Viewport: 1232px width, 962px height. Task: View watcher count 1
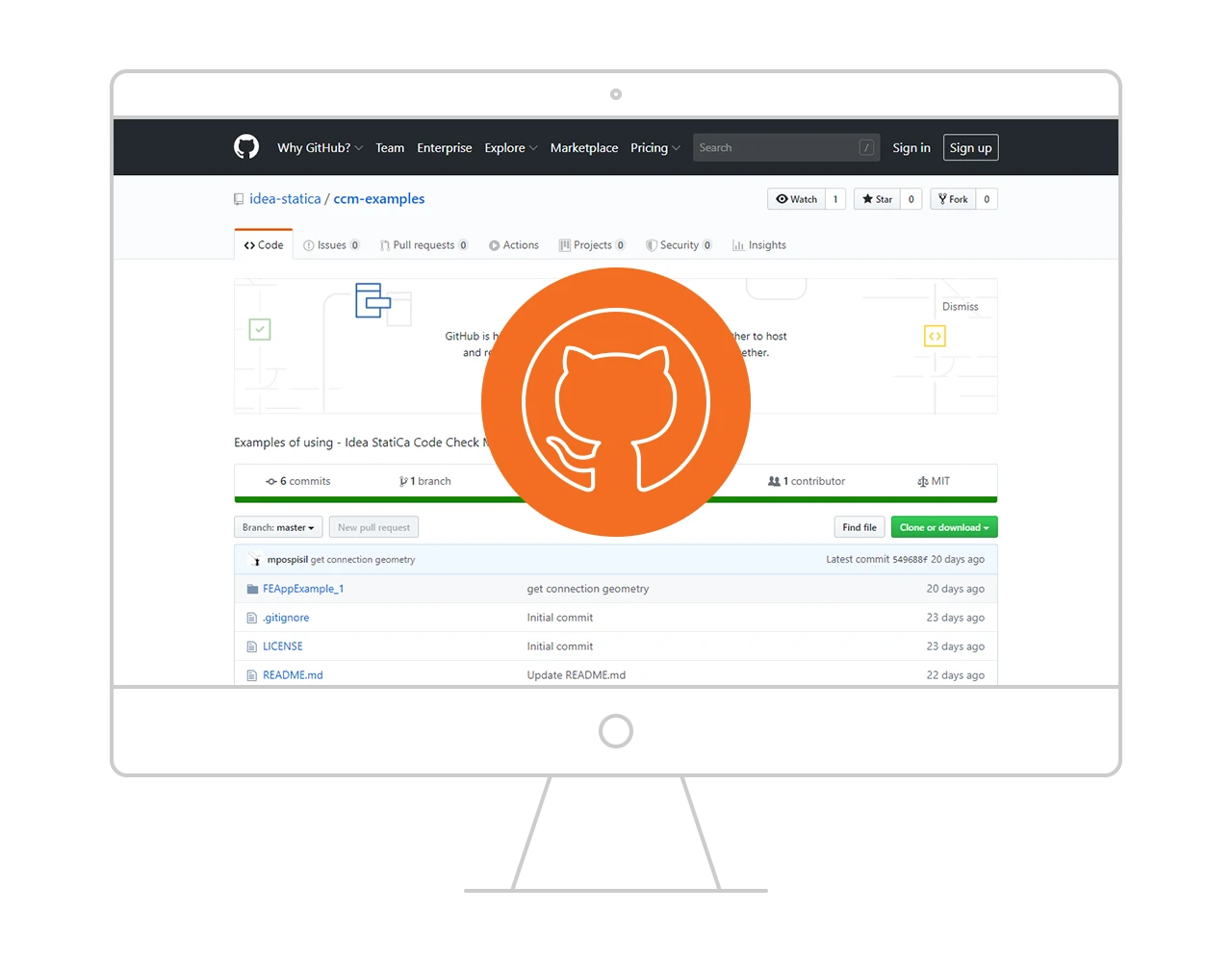[835, 199]
